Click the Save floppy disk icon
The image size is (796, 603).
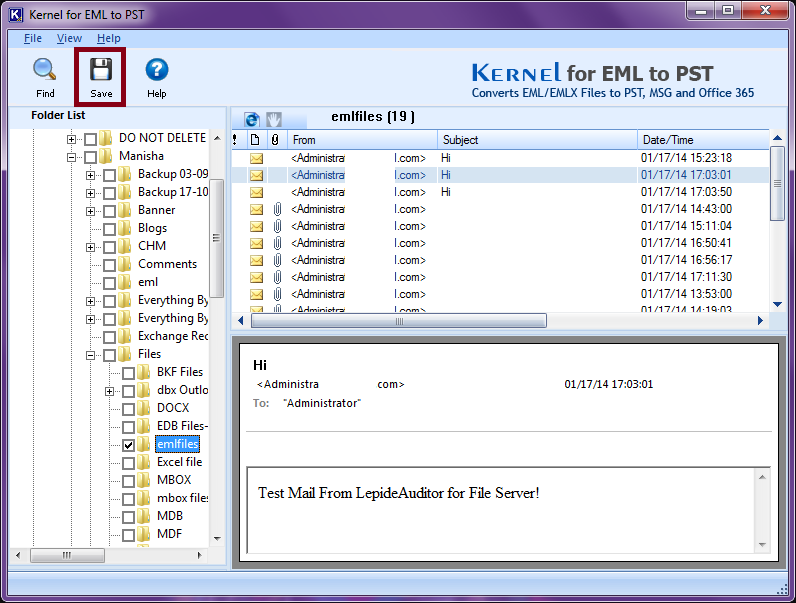101,70
